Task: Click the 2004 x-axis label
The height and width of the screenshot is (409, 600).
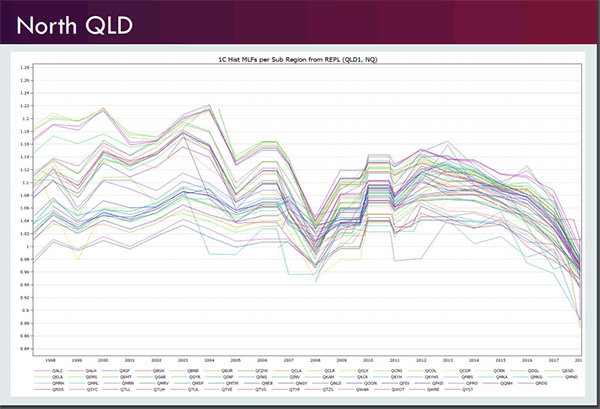Action: click(x=209, y=360)
